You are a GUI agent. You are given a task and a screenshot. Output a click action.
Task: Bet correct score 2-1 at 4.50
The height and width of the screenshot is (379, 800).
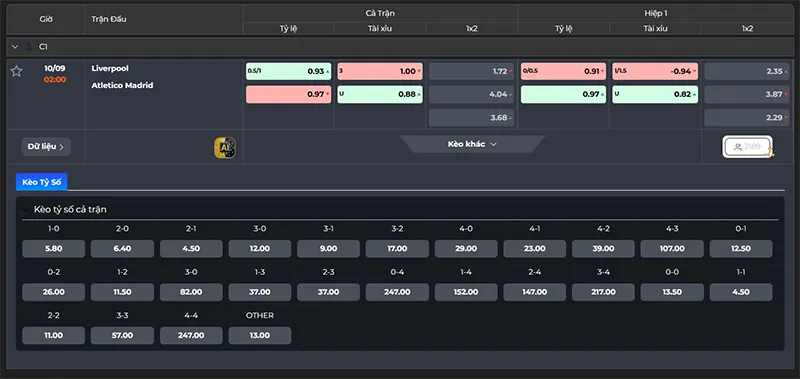click(x=191, y=249)
